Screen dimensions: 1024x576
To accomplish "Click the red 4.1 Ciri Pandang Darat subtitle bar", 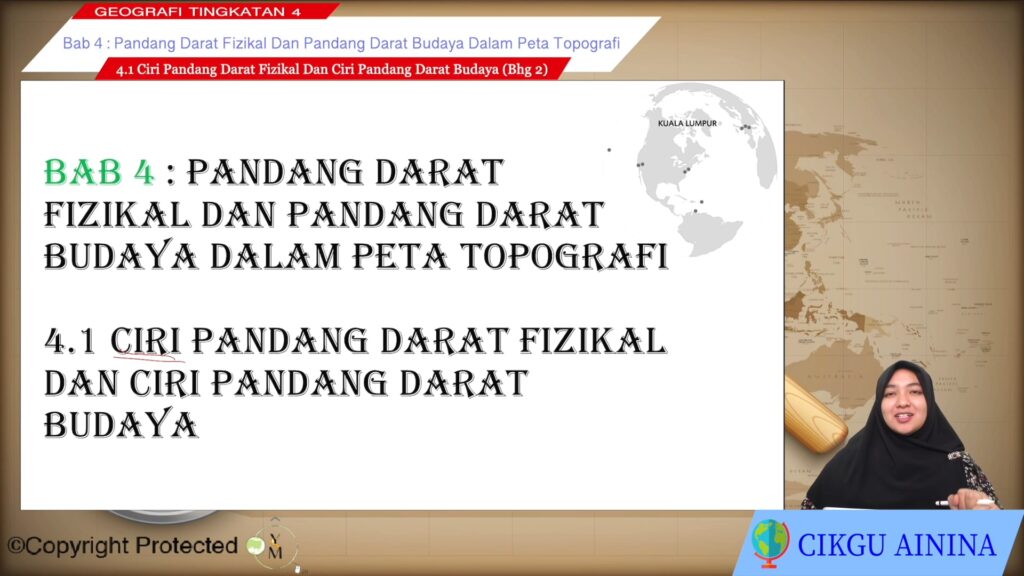I will [x=332, y=69].
